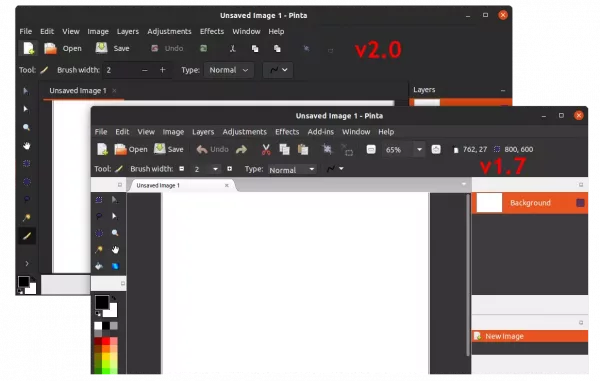This screenshot has width=600, height=381.
Task: Increase brush width with the plus button
Action: click(163, 70)
